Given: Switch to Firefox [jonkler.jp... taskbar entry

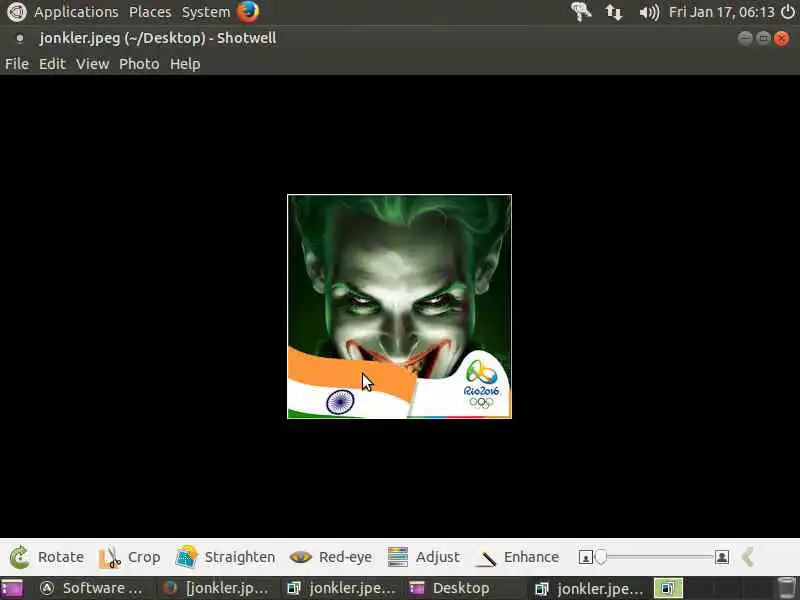Looking at the screenshot, I should click(x=216, y=588).
